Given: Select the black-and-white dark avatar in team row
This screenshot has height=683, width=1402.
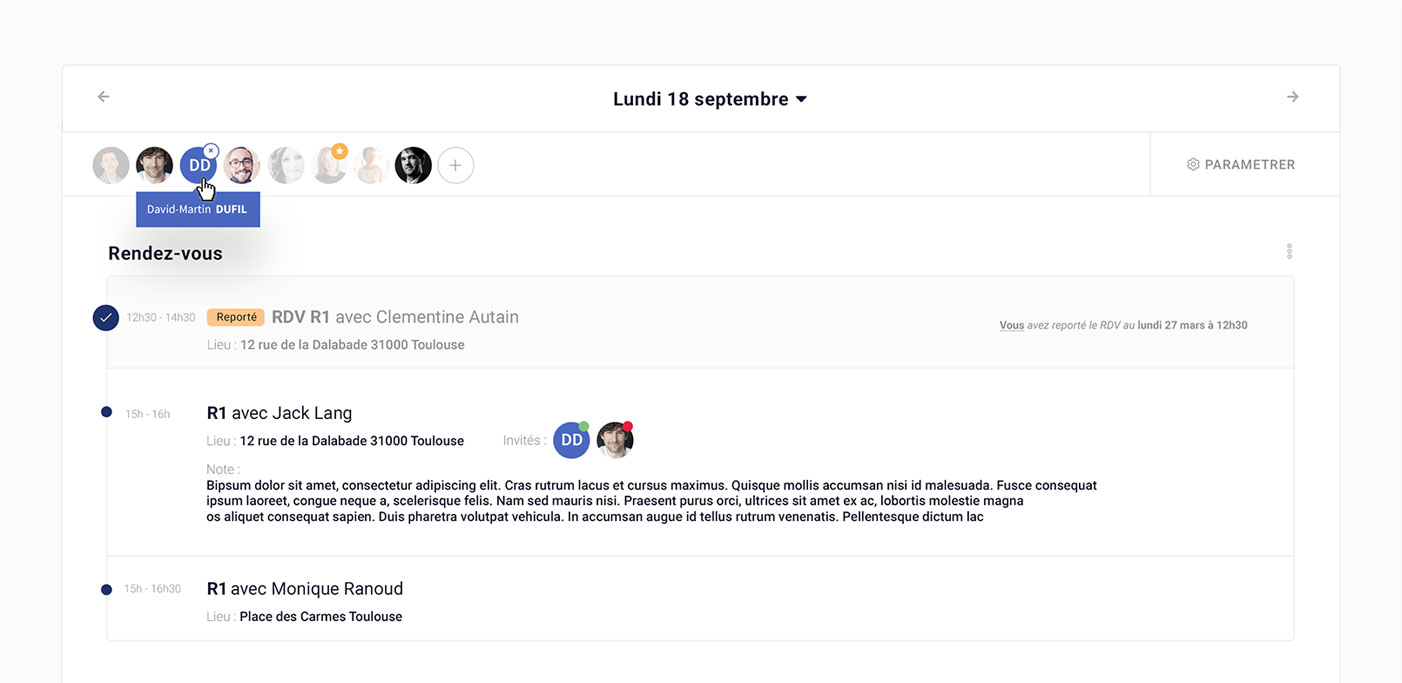Looking at the screenshot, I should tap(413, 165).
